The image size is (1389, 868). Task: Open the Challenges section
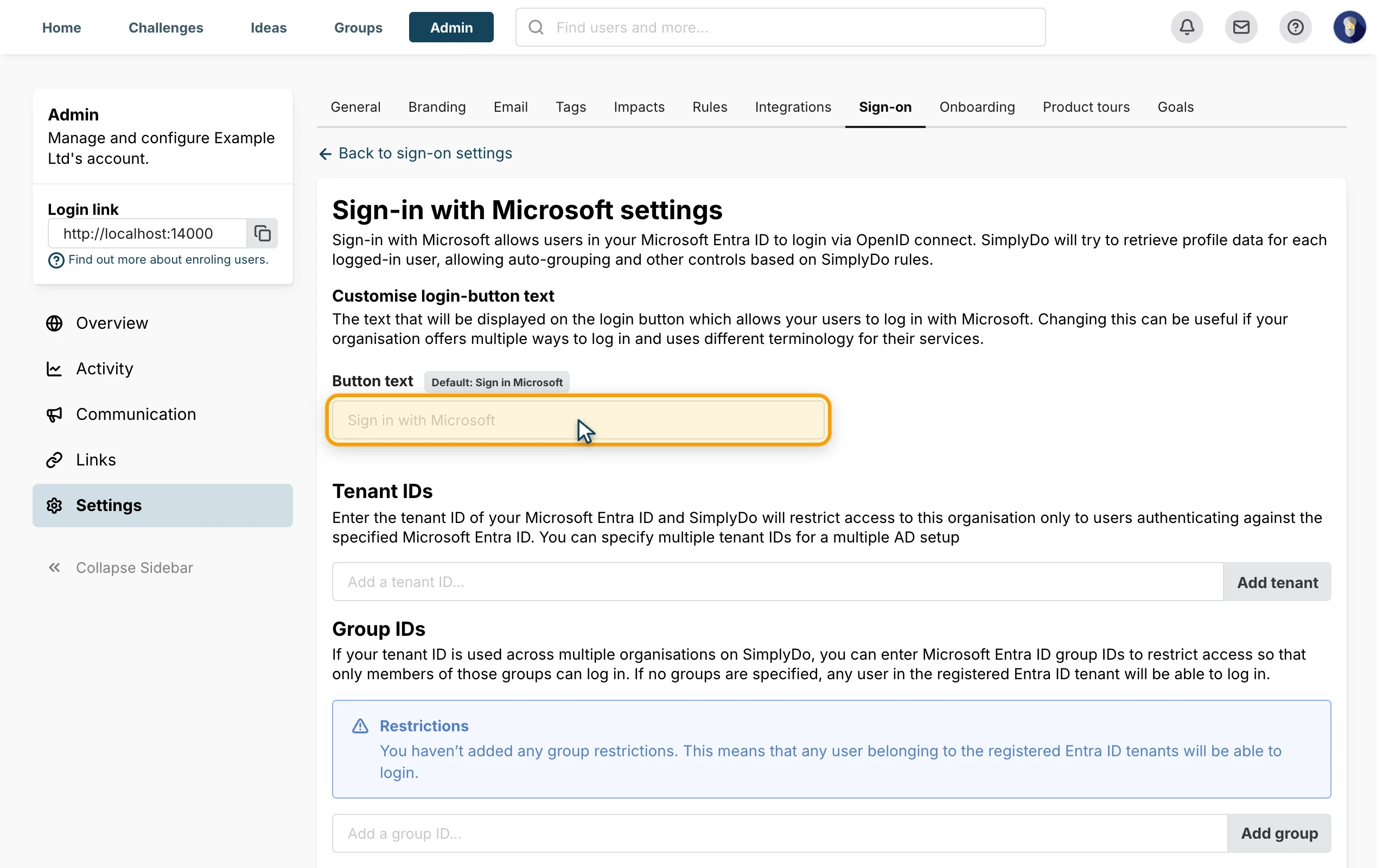166,28
